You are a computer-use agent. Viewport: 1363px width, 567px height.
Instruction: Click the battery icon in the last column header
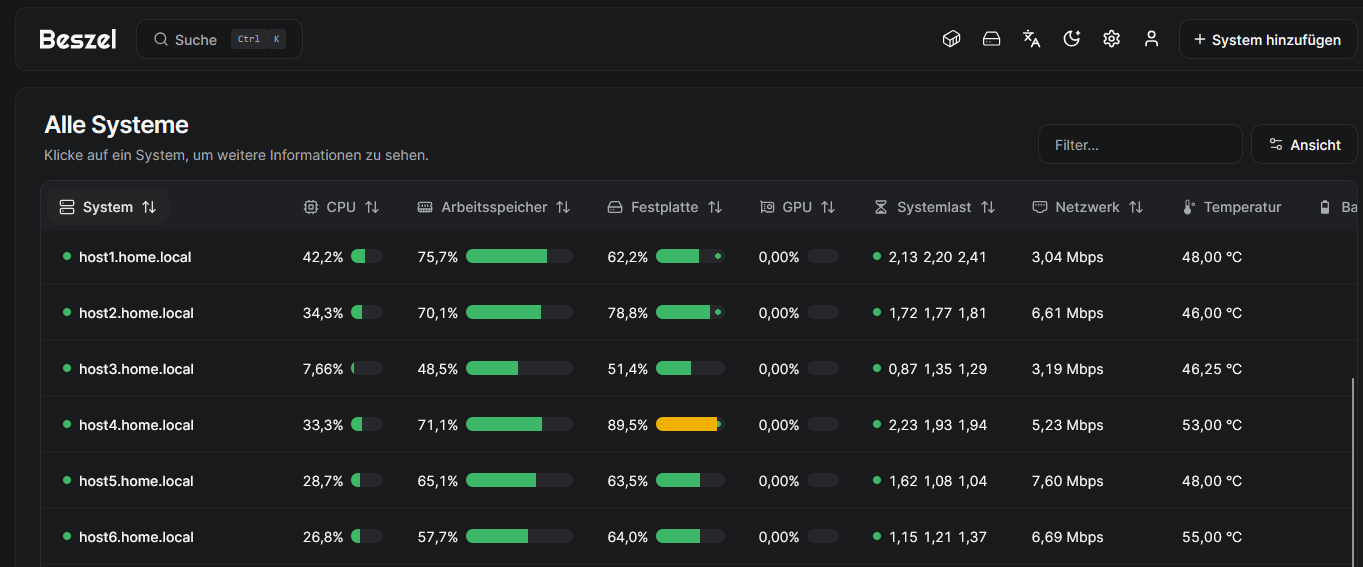[x=1325, y=207]
